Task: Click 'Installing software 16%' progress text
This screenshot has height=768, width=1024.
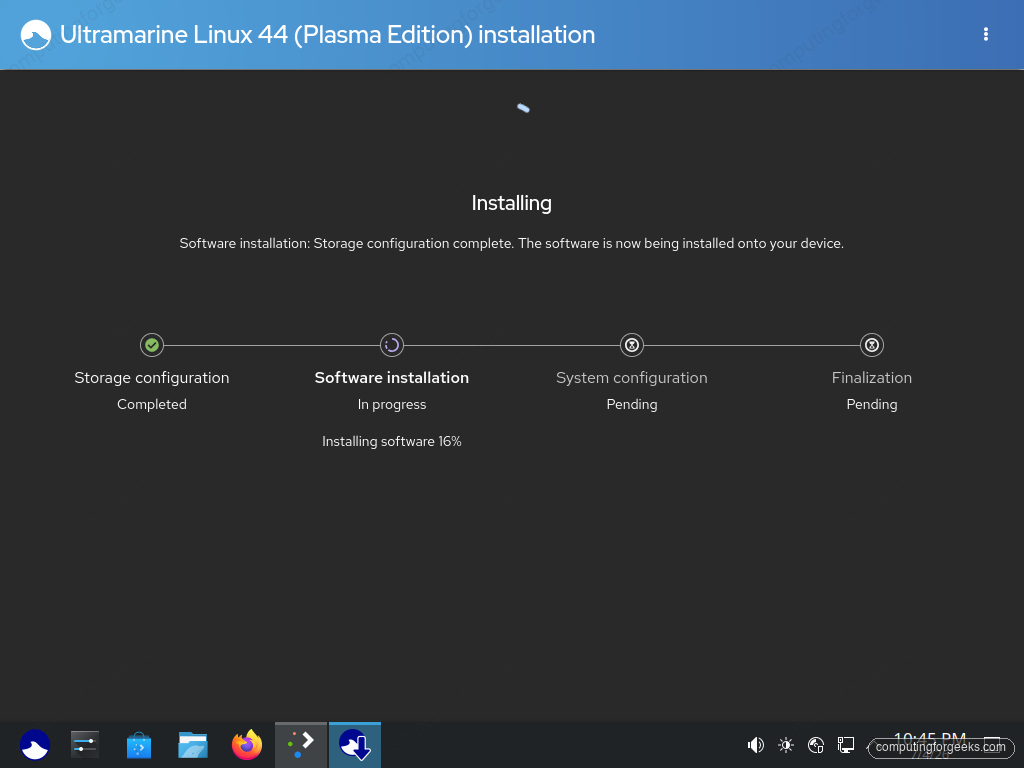Action: pyautogui.click(x=392, y=441)
